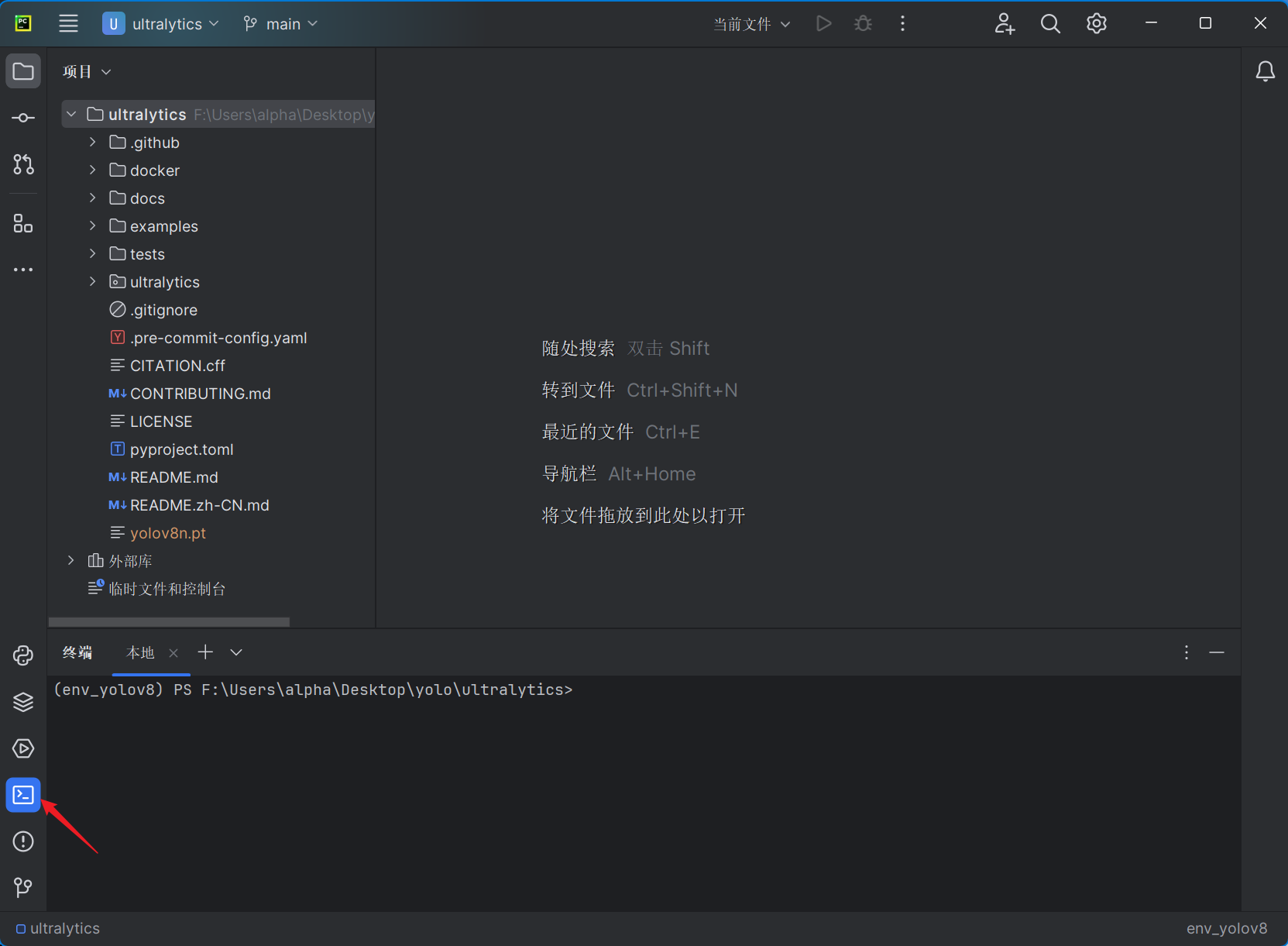The height and width of the screenshot is (946, 1288).
Task: Open the Commit tool window
Action: point(23,118)
